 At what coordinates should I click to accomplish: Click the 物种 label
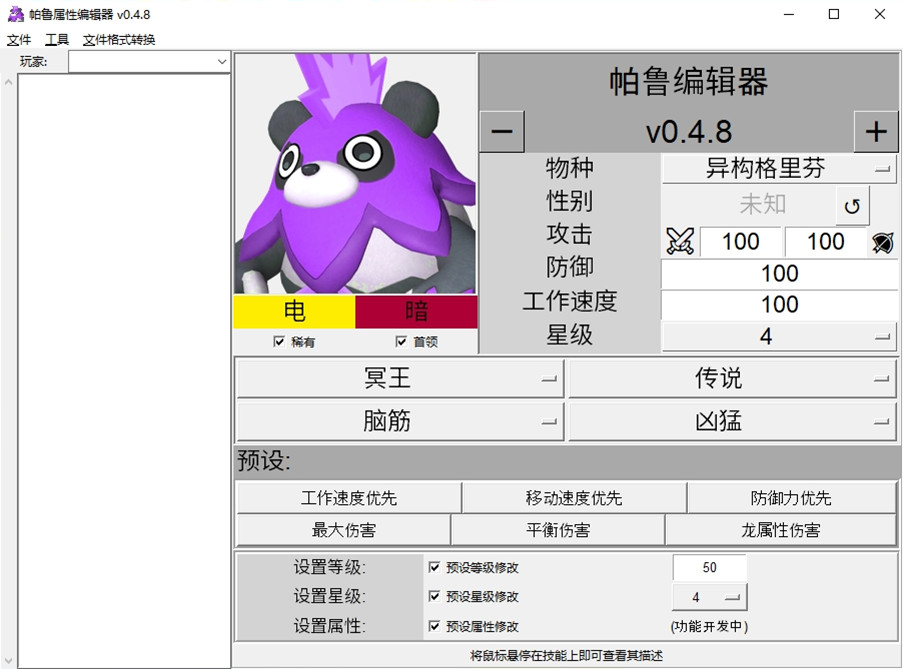point(570,168)
